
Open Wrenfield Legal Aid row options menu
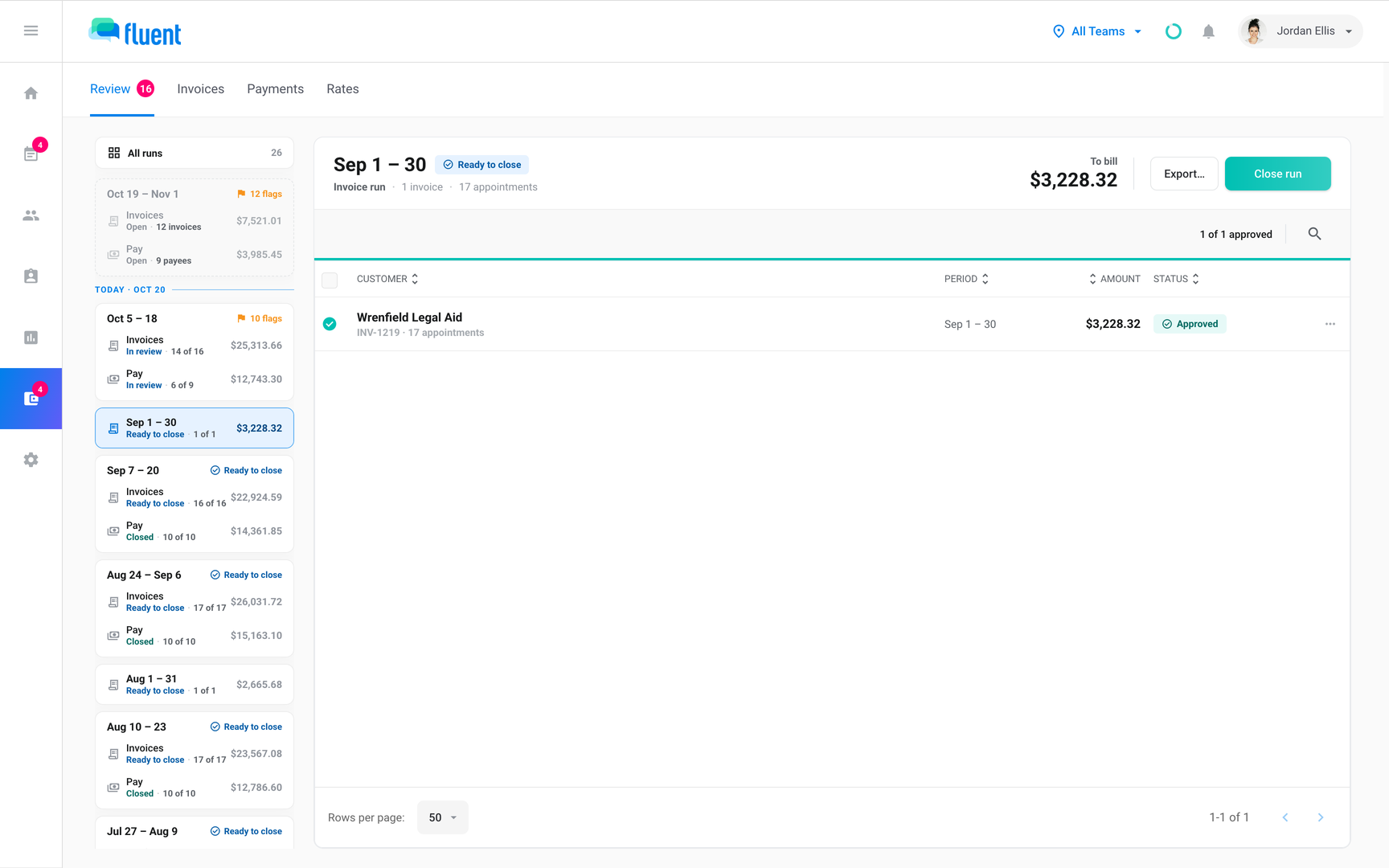pyautogui.click(x=1330, y=324)
